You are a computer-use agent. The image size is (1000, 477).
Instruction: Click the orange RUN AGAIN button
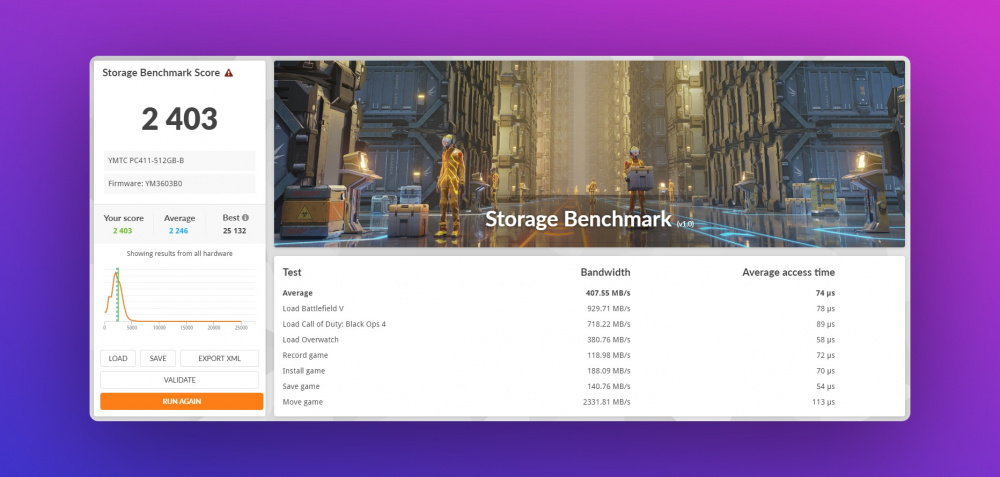182,402
